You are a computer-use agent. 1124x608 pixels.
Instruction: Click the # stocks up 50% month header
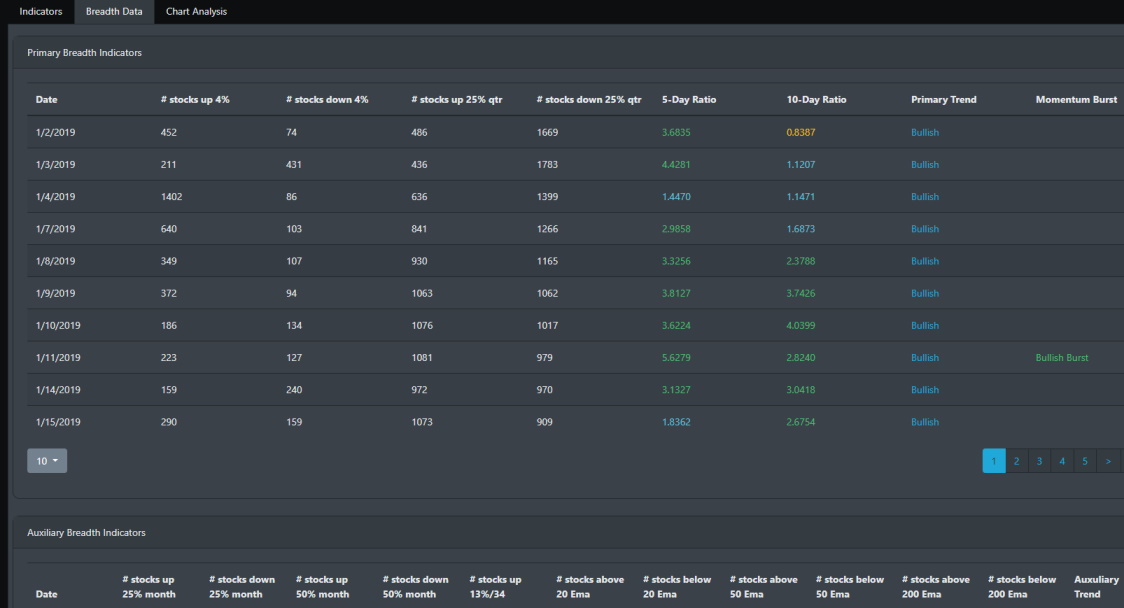(x=323, y=587)
